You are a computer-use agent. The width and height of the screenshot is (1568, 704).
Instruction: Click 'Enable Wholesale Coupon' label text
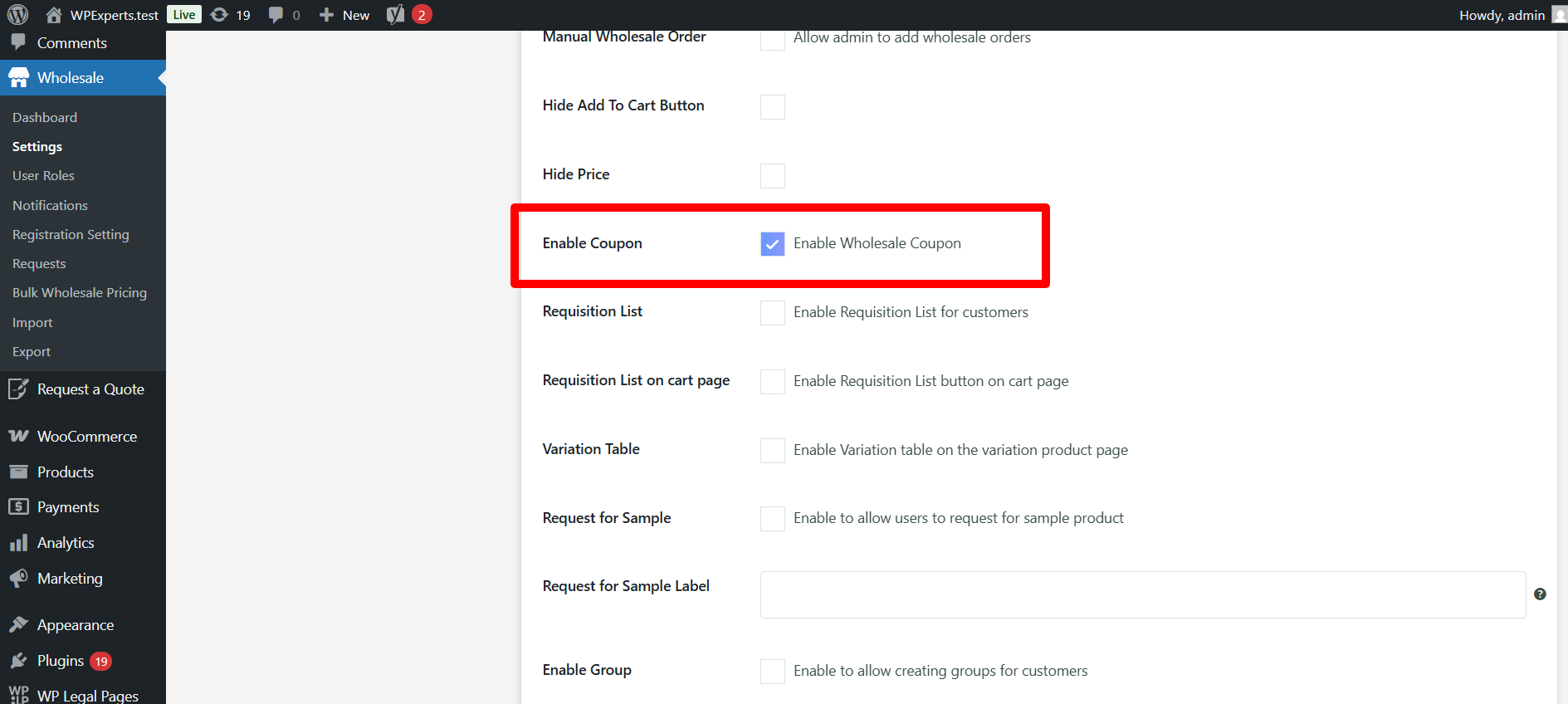coord(877,243)
